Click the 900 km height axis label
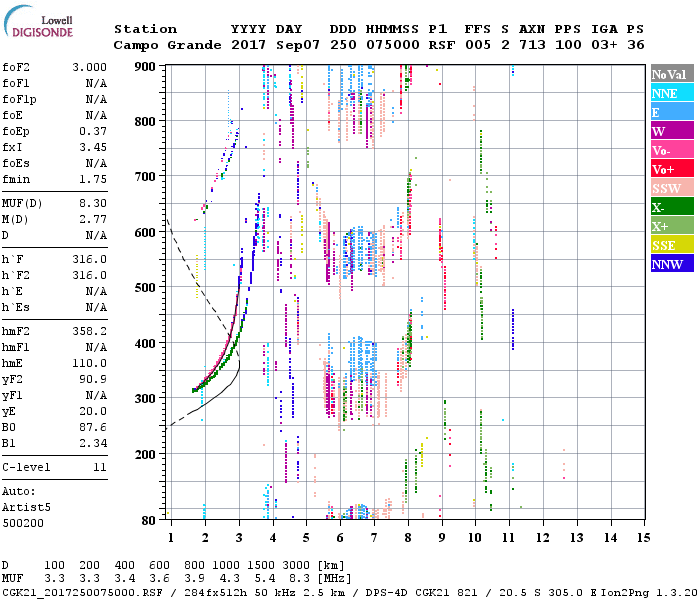The width and height of the screenshot is (700, 600). point(147,66)
